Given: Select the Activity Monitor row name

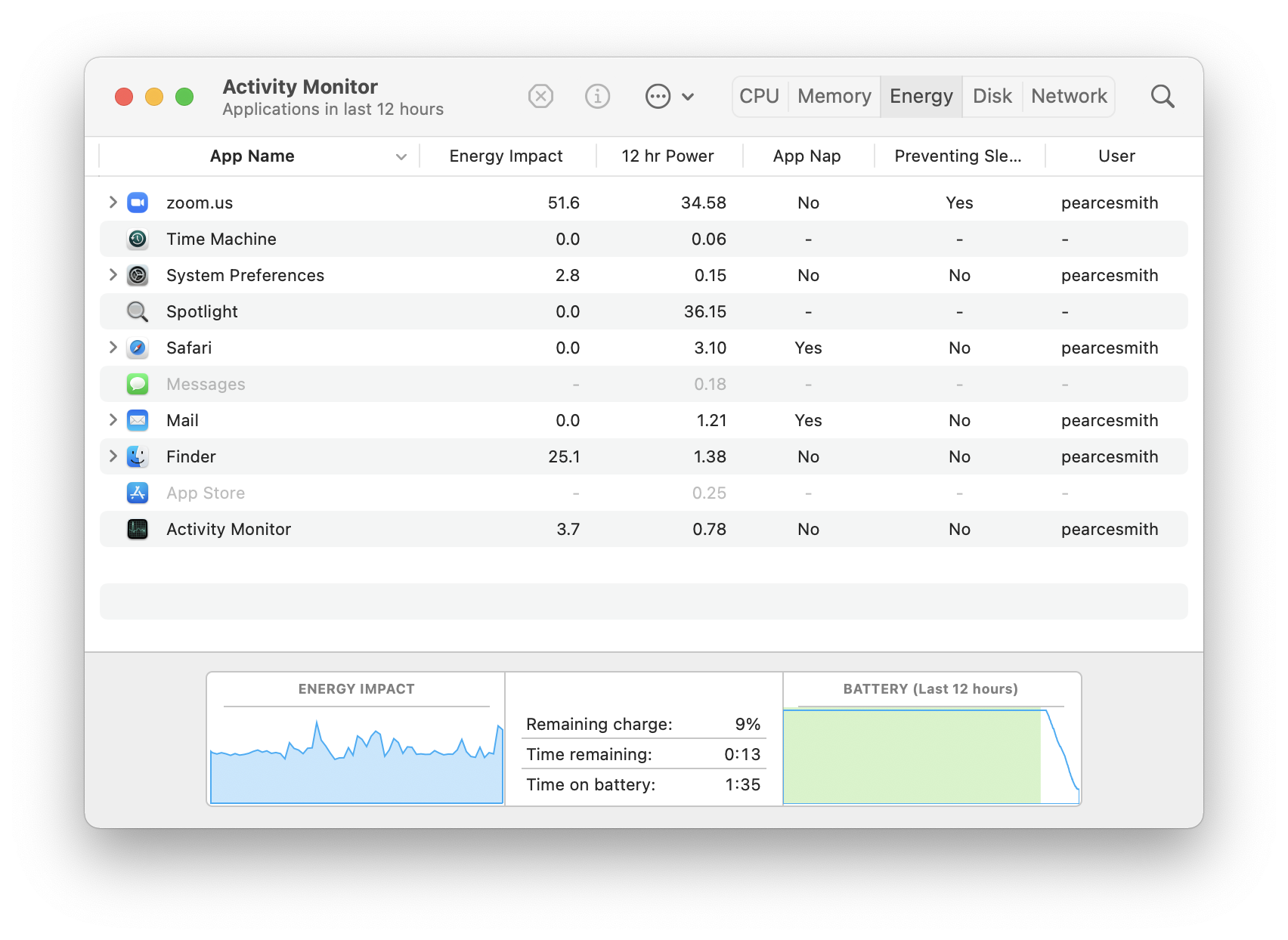Looking at the screenshot, I should coord(228,529).
